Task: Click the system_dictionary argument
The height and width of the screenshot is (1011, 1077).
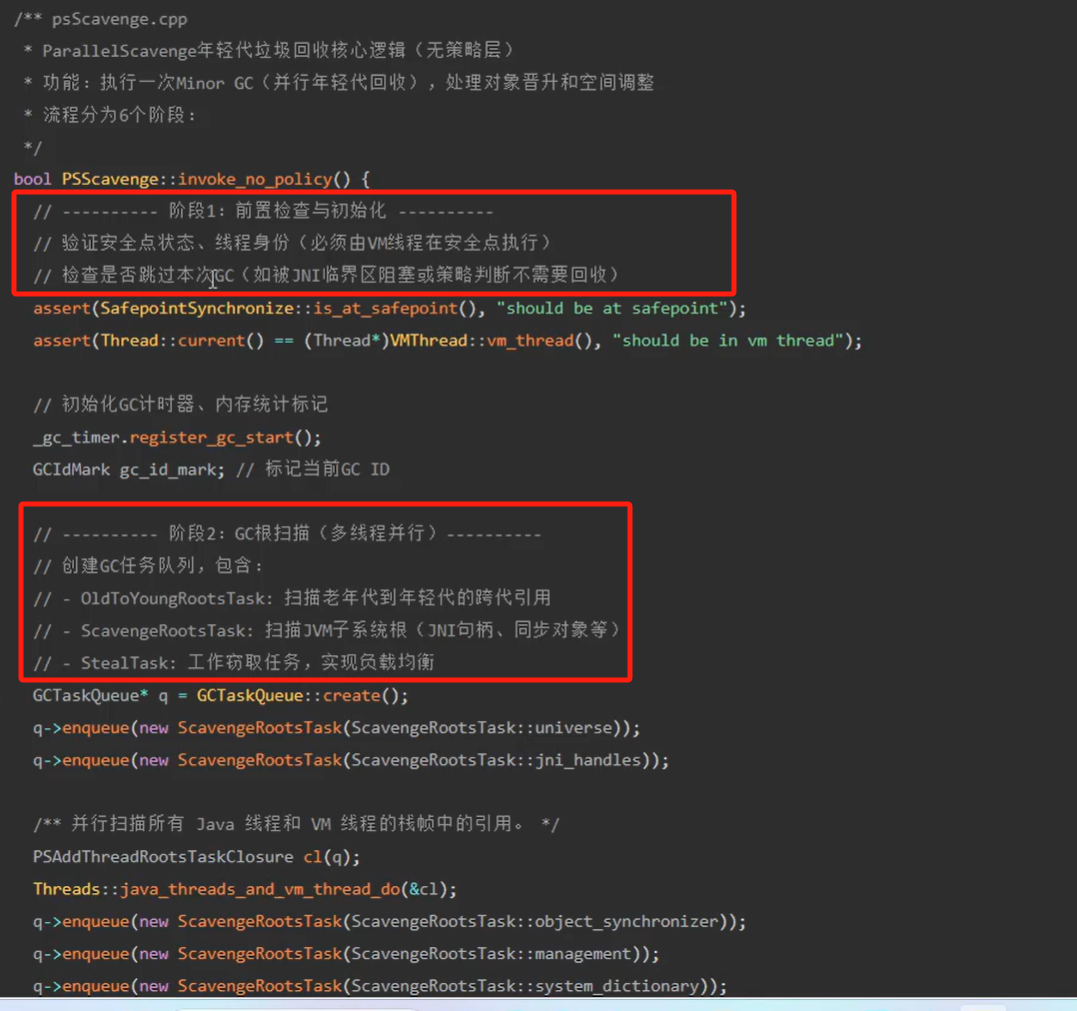Action: (626, 986)
